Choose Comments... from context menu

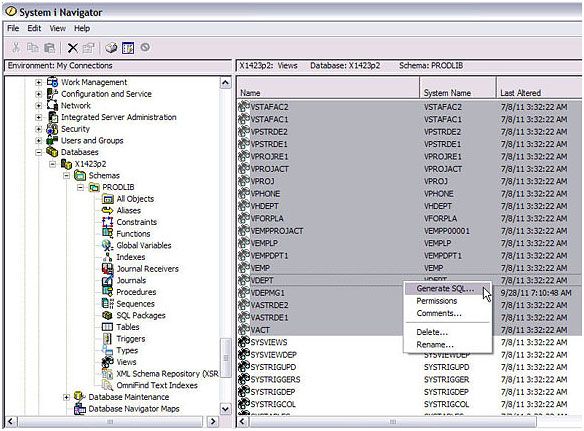pyautogui.click(x=448, y=313)
